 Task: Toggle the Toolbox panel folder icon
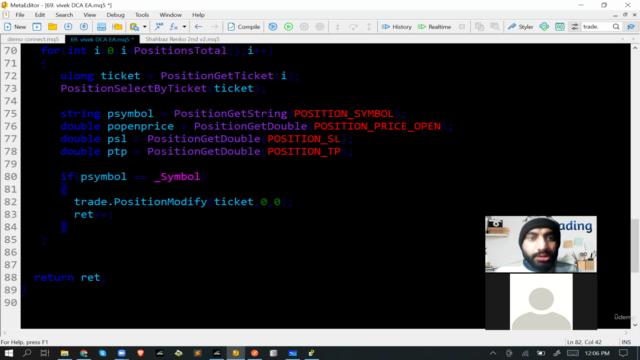click(117, 27)
